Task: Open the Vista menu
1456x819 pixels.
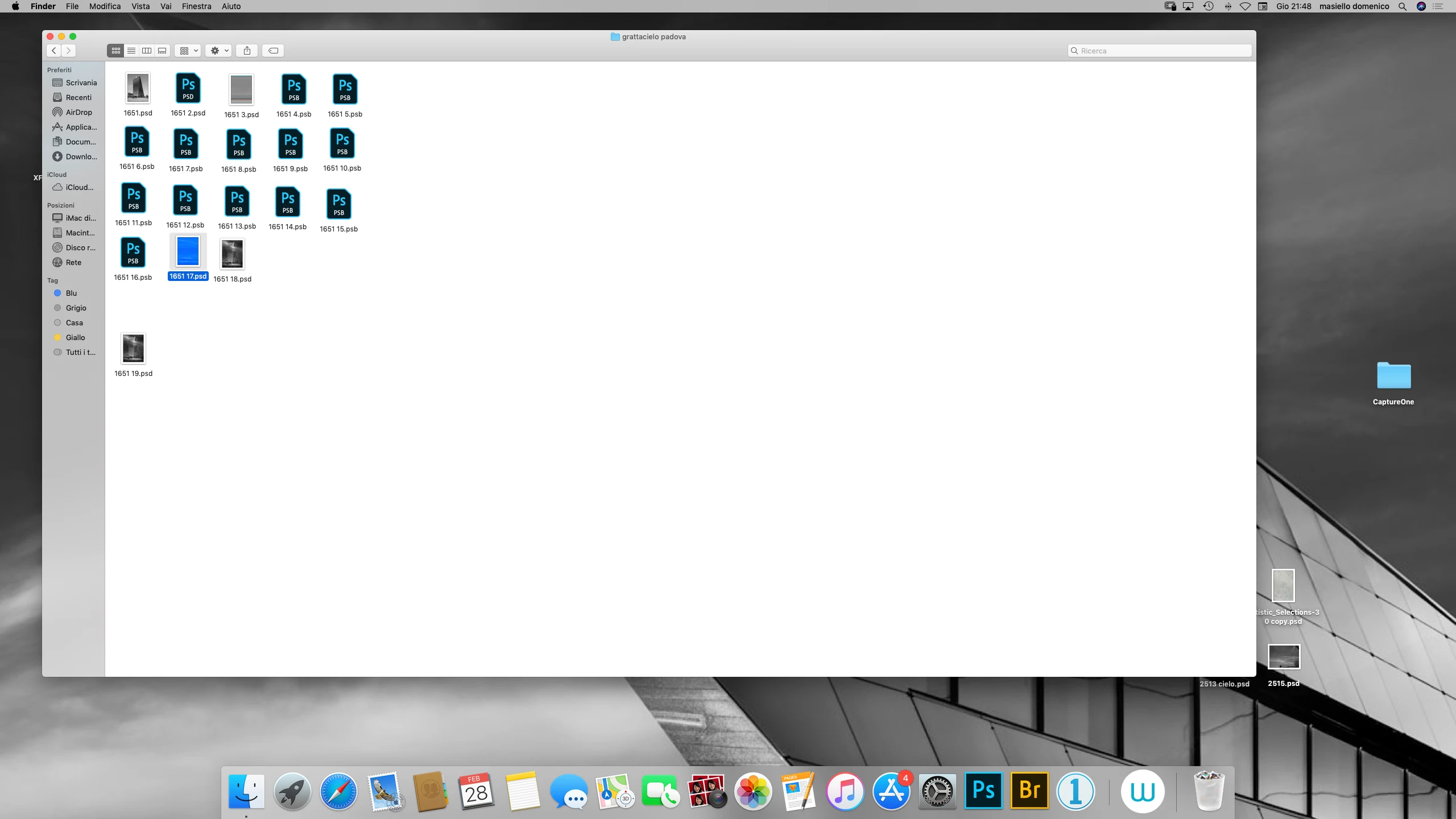Action: [x=140, y=6]
